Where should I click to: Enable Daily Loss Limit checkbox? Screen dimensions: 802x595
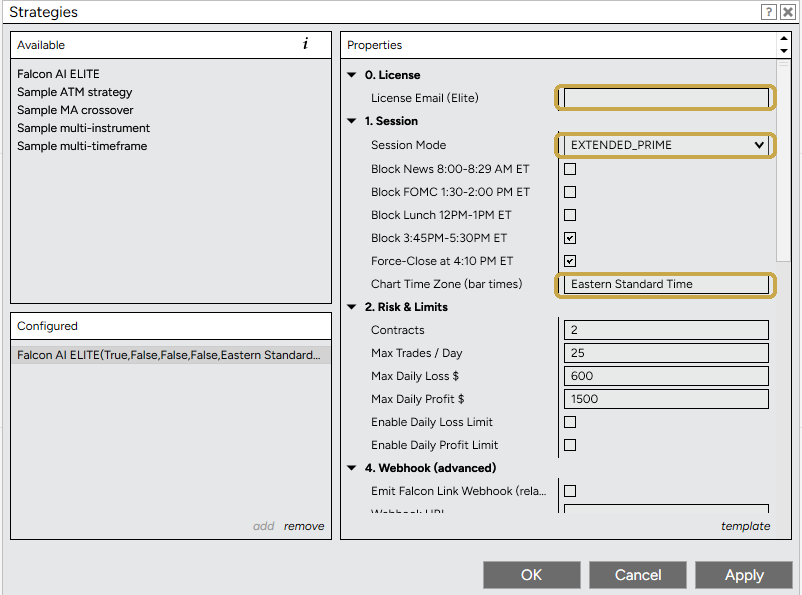pyautogui.click(x=570, y=422)
